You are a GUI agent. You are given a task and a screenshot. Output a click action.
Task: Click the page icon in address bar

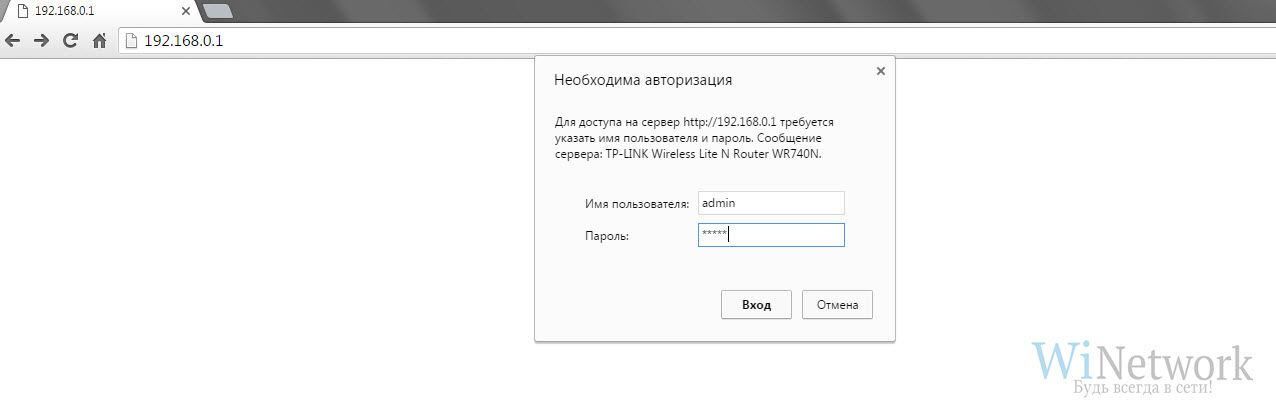(x=131, y=41)
